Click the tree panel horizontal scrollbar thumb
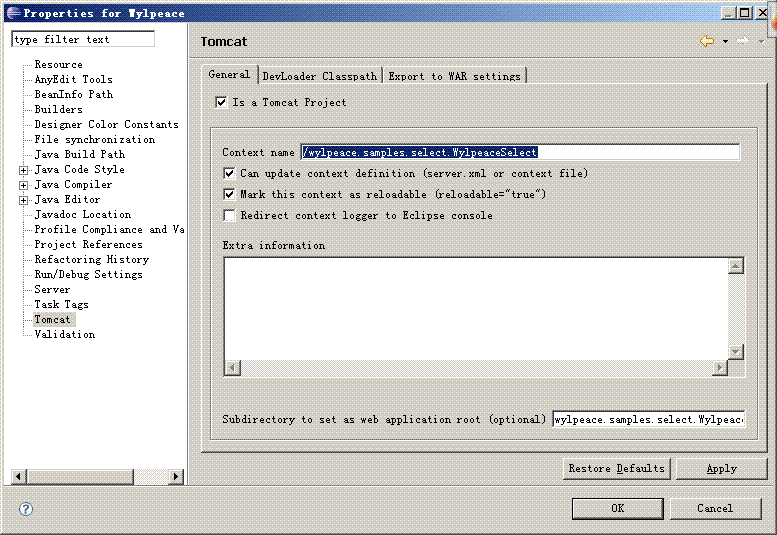This screenshot has height=535, width=777. [x=80, y=477]
